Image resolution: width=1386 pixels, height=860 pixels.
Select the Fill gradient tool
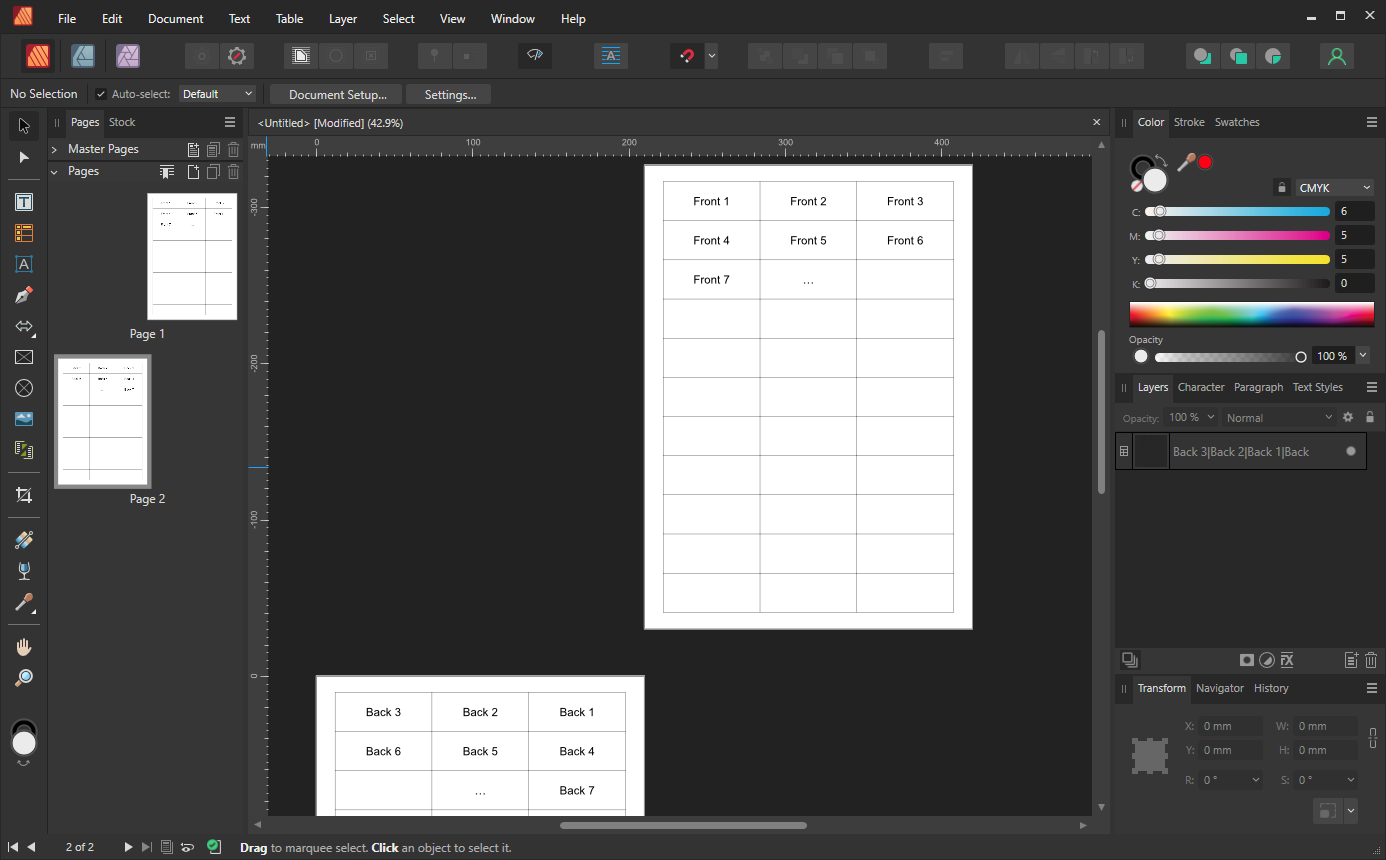pyautogui.click(x=24, y=540)
